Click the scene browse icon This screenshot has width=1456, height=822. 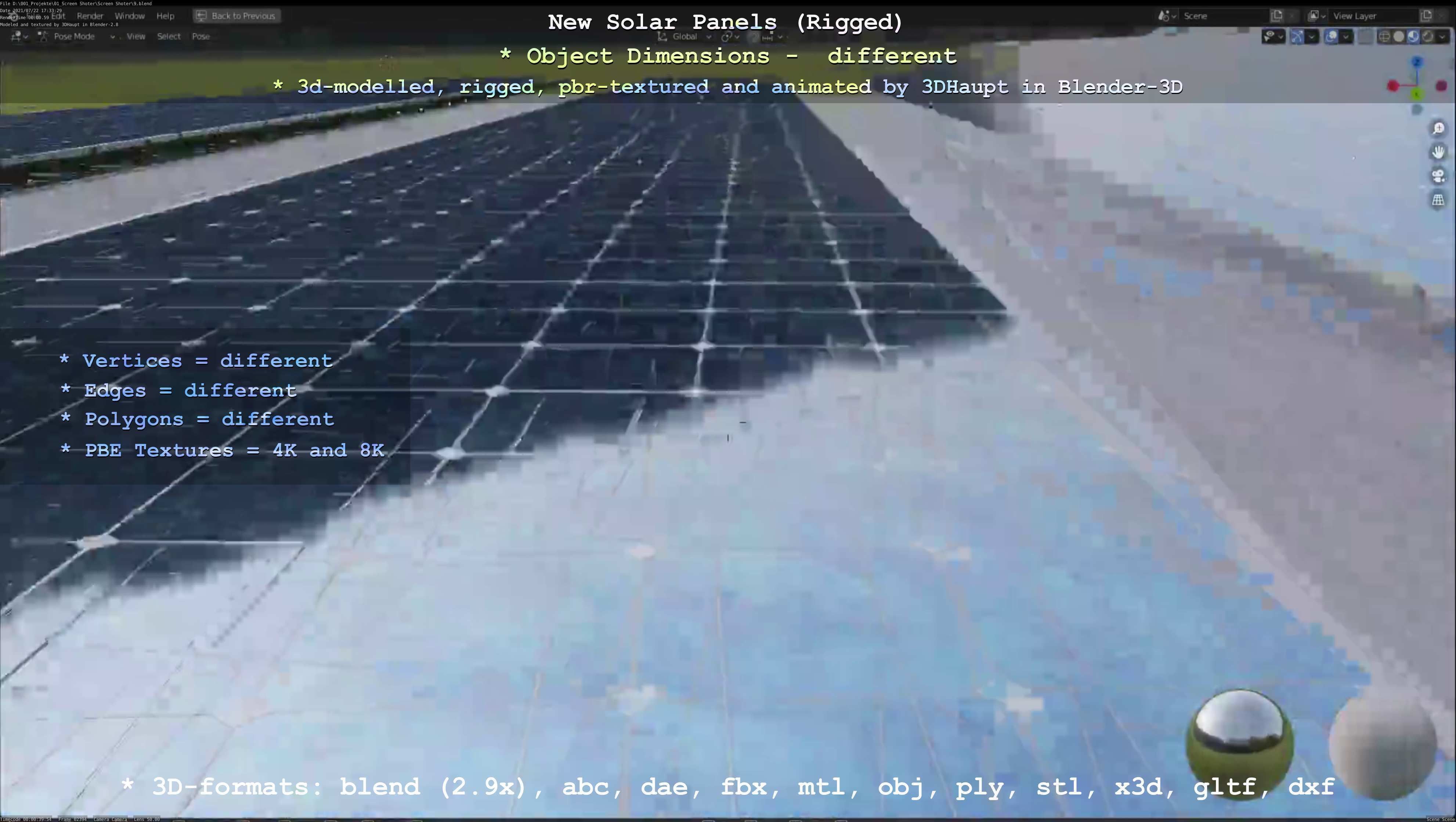coord(1164,16)
